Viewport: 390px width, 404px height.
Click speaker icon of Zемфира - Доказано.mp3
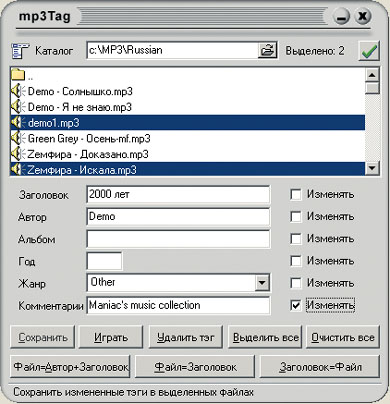click(18, 154)
